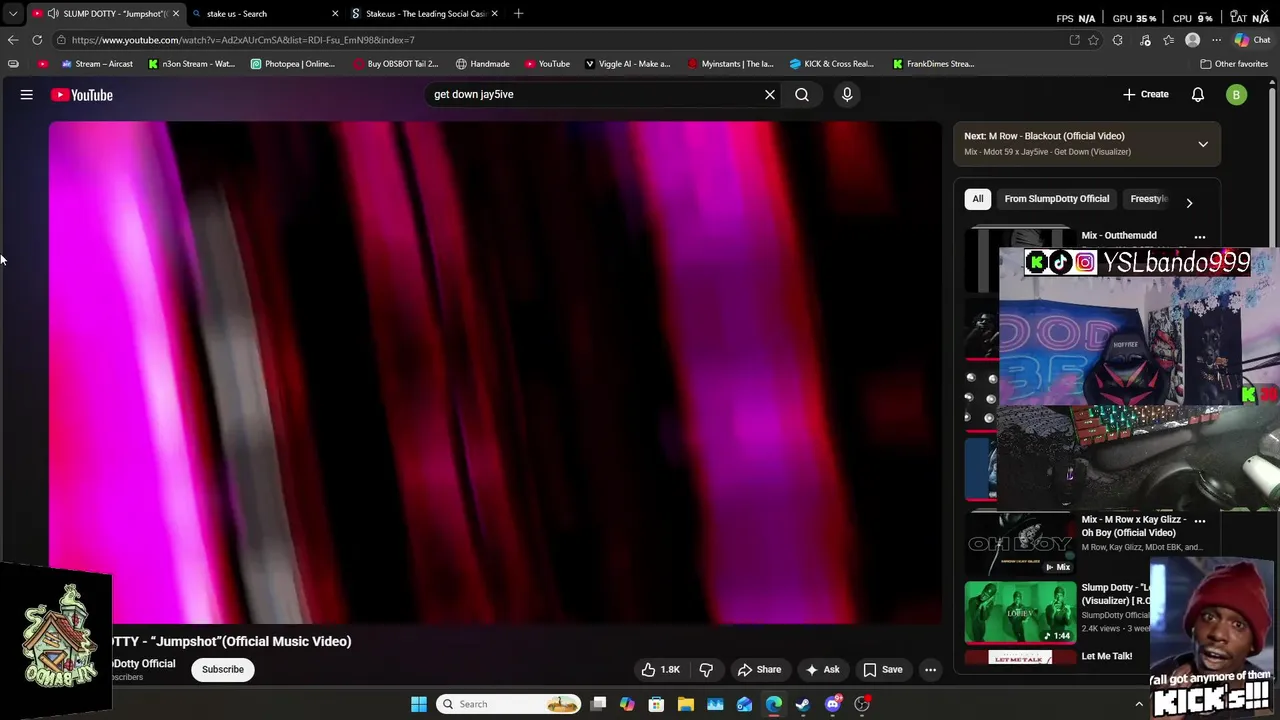Open options for Mix - Outthemudd
Viewport: 1280px width, 720px height.
coord(1200,237)
